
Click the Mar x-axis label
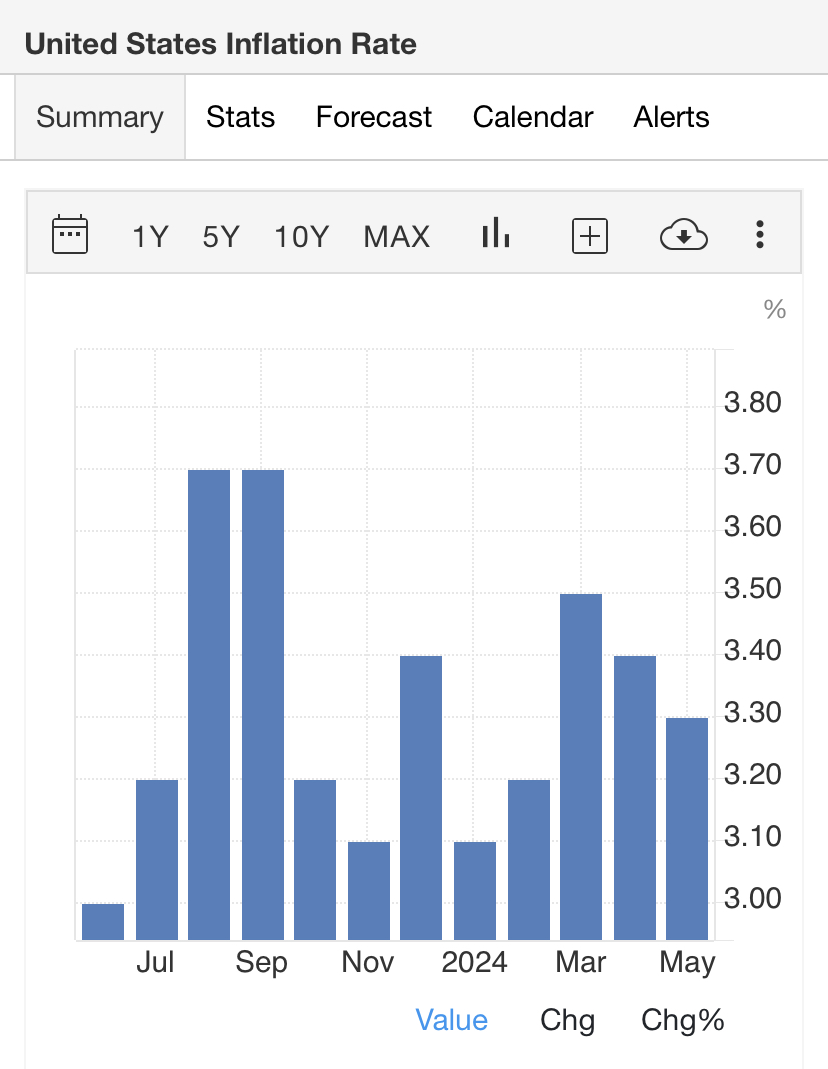click(581, 963)
